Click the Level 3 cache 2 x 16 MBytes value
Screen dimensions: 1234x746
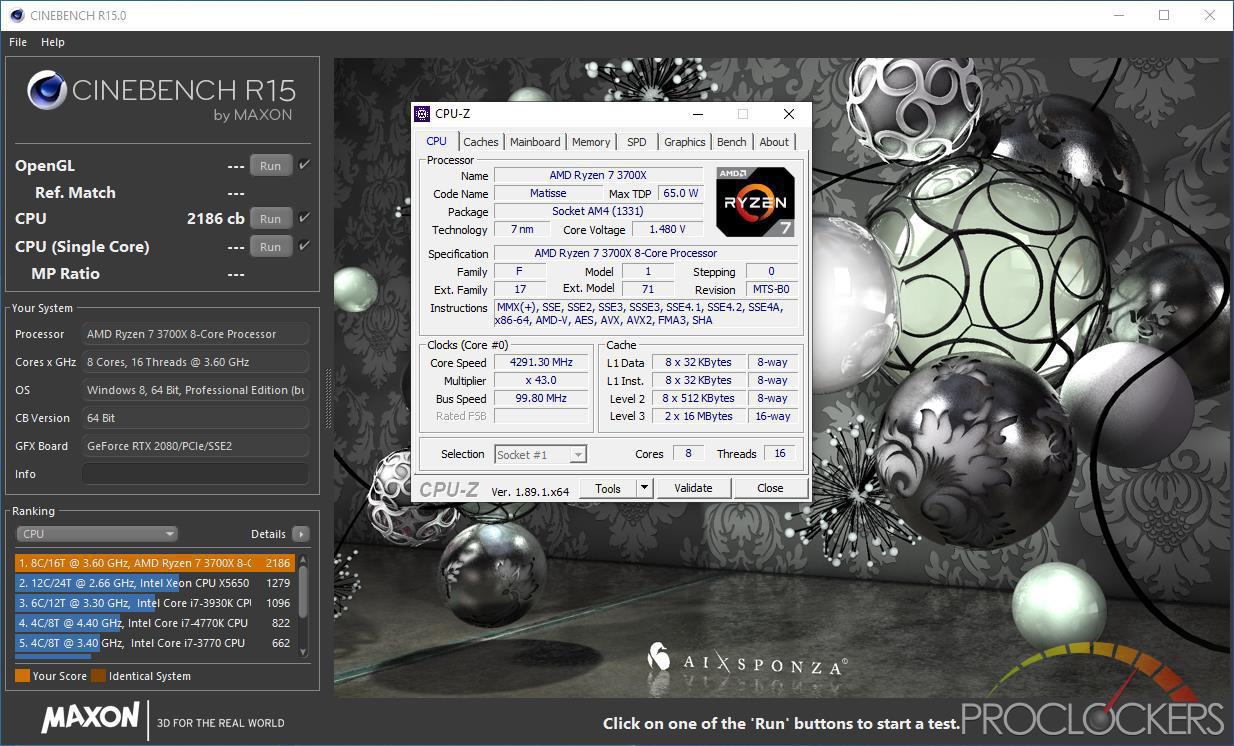pos(699,417)
